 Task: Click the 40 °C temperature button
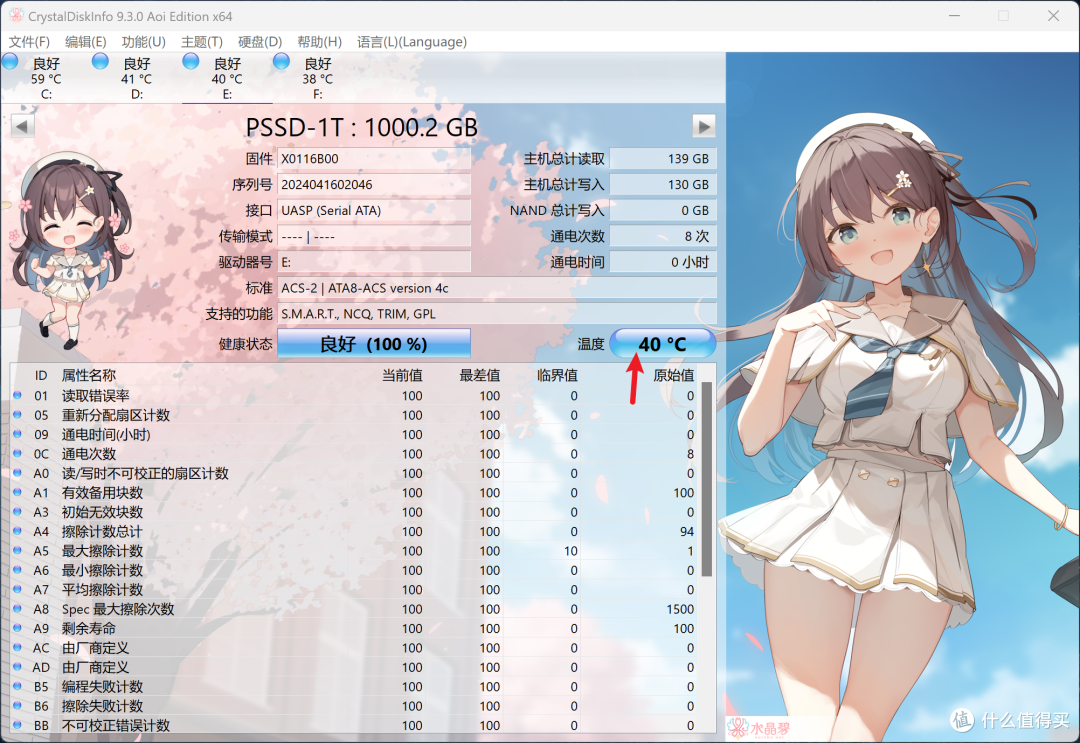point(663,344)
